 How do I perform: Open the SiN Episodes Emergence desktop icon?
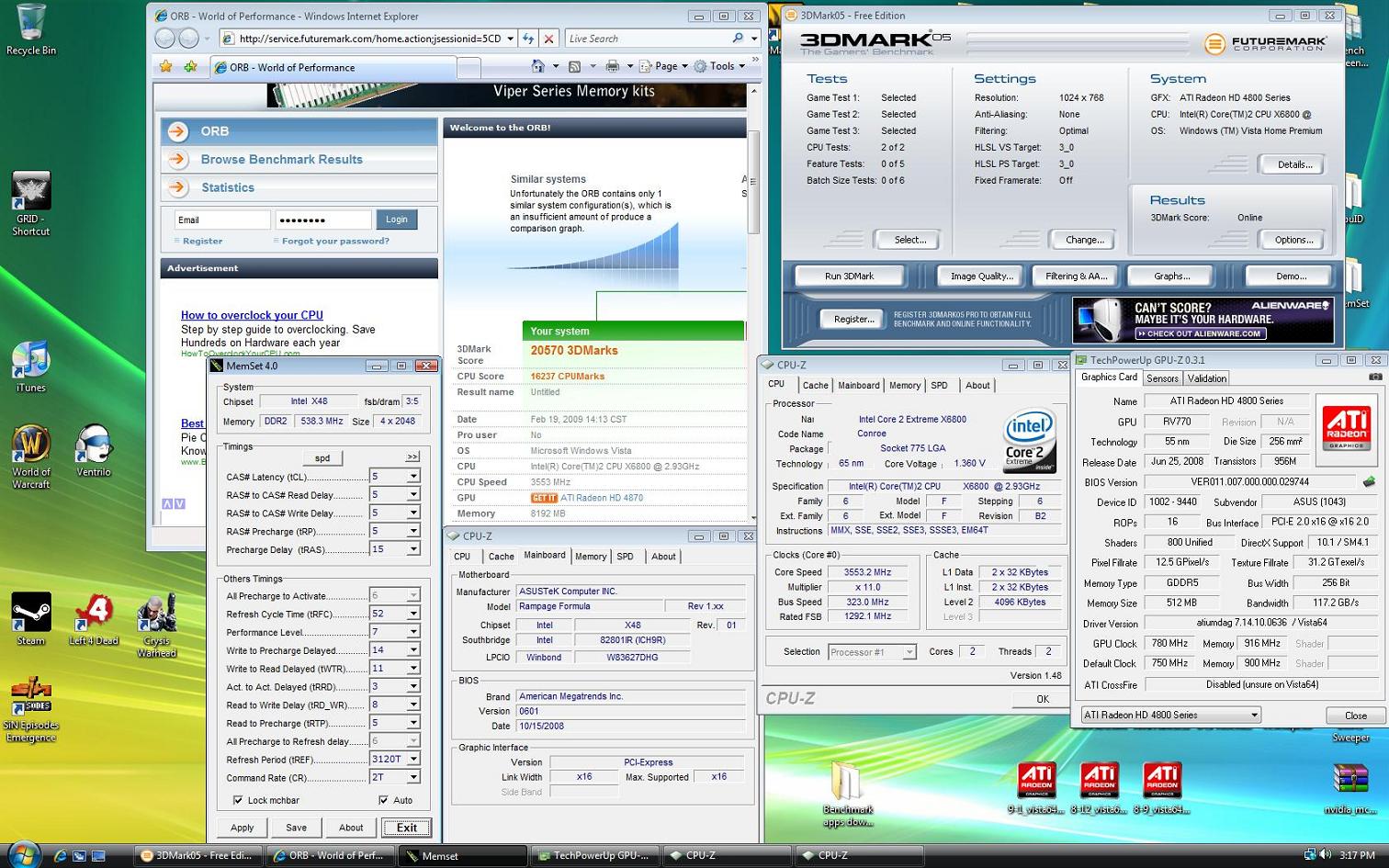point(30,709)
